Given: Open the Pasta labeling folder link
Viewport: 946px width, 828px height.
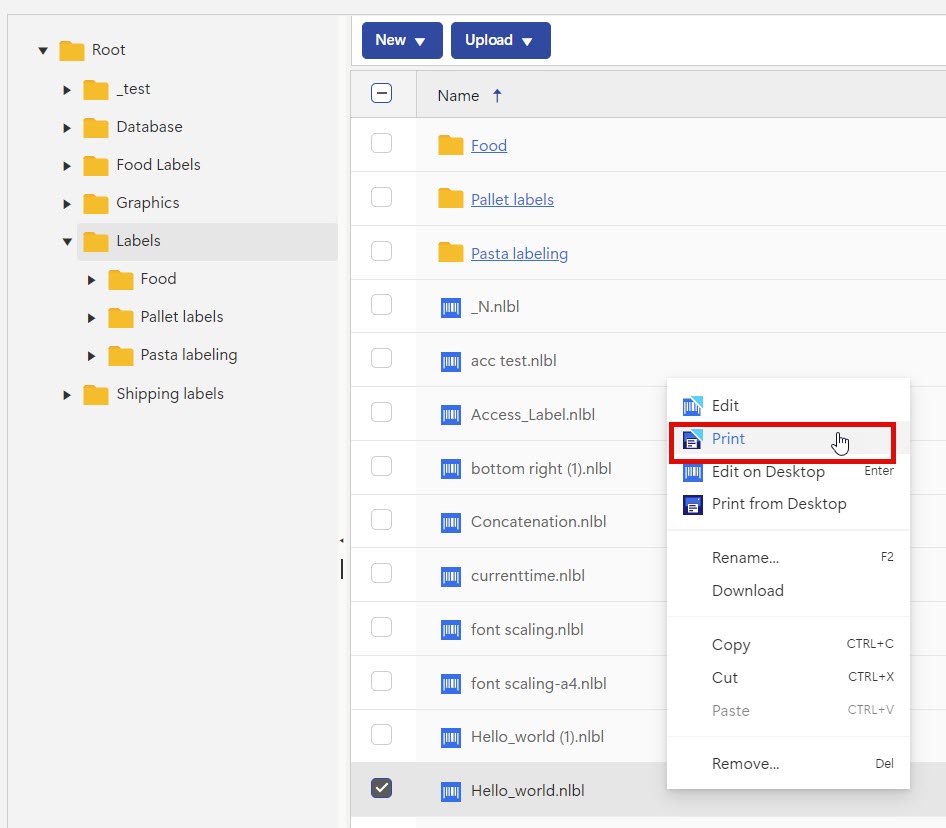Looking at the screenshot, I should pyautogui.click(x=519, y=254).
